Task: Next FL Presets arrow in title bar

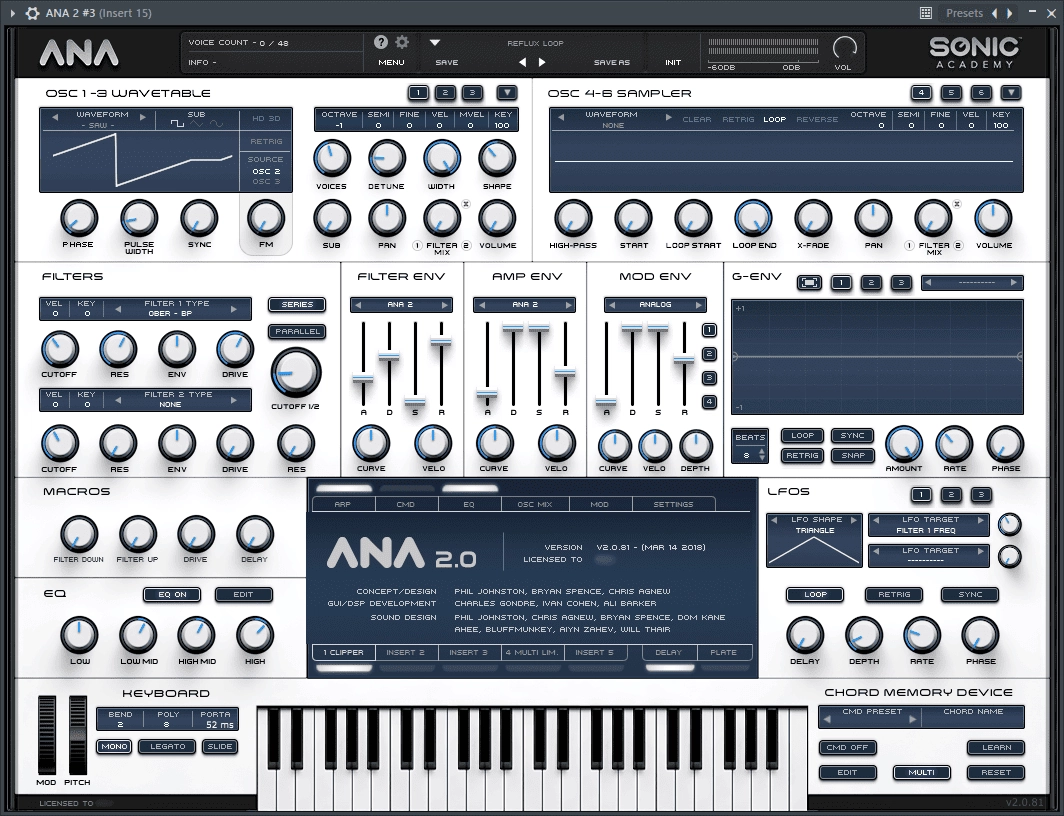Action: pos(1010,13)
